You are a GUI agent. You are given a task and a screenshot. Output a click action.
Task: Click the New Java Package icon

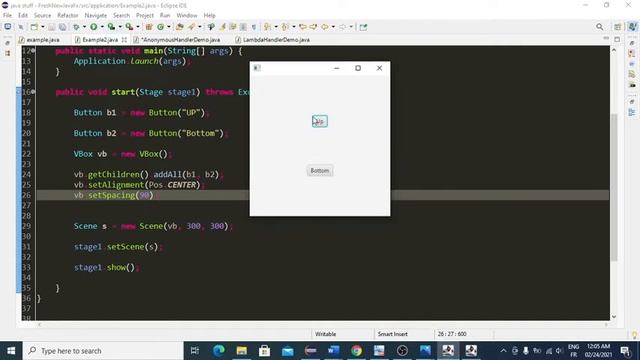click(149, 27)
